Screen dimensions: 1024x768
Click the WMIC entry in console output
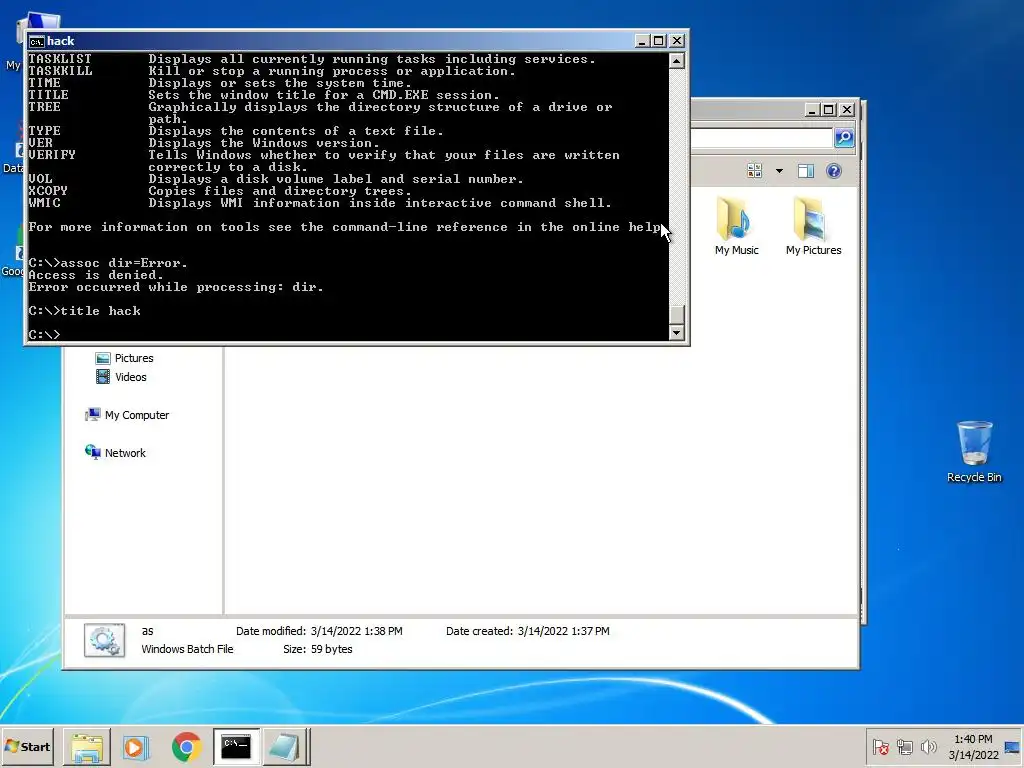click(x=44, y=203)
